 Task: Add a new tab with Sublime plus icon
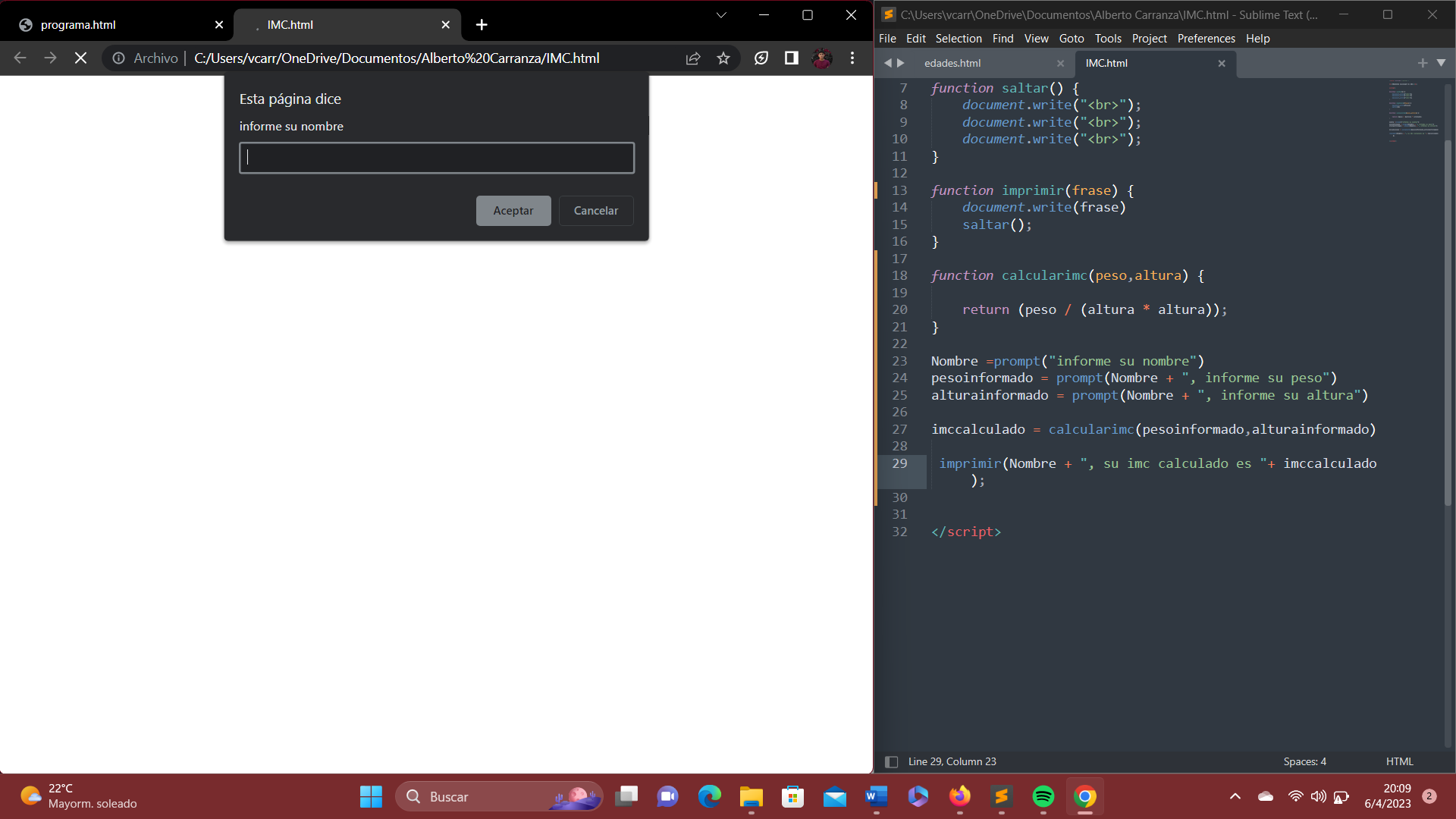(x=1423, y=63)
